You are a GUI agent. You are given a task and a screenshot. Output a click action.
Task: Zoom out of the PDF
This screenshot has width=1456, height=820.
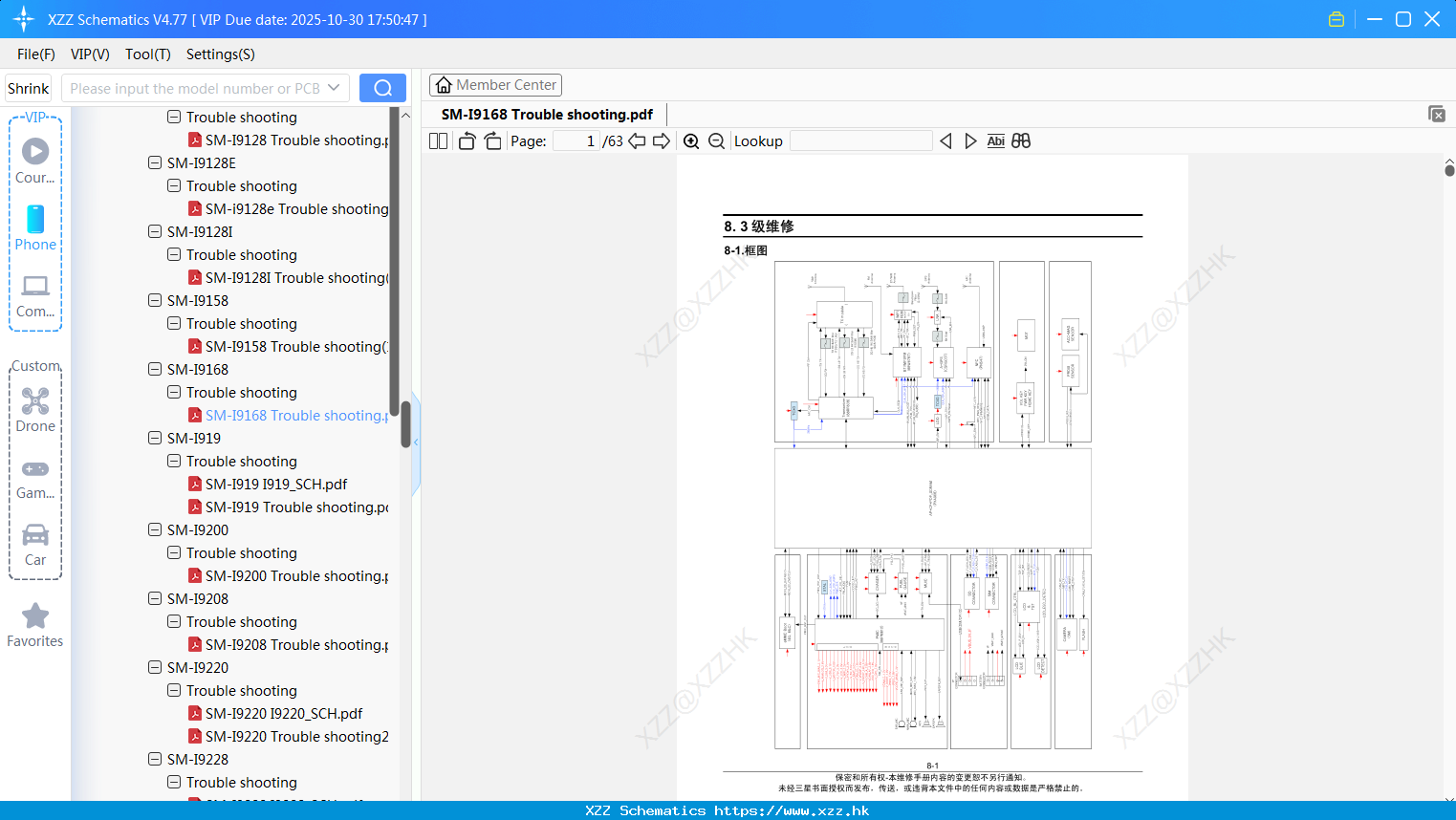[716, 141]
